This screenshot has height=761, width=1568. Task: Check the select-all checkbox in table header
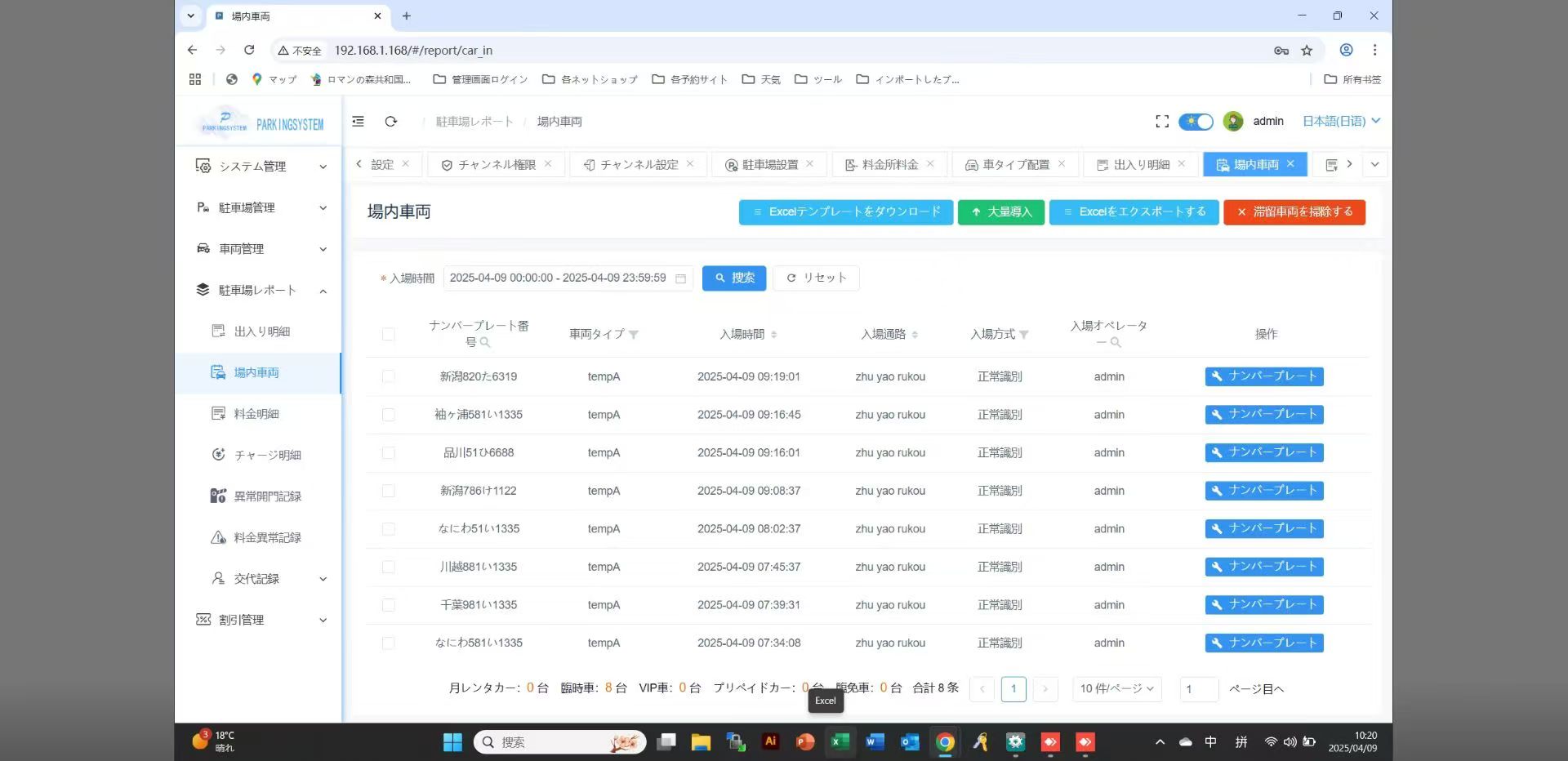tap(389, 335)
